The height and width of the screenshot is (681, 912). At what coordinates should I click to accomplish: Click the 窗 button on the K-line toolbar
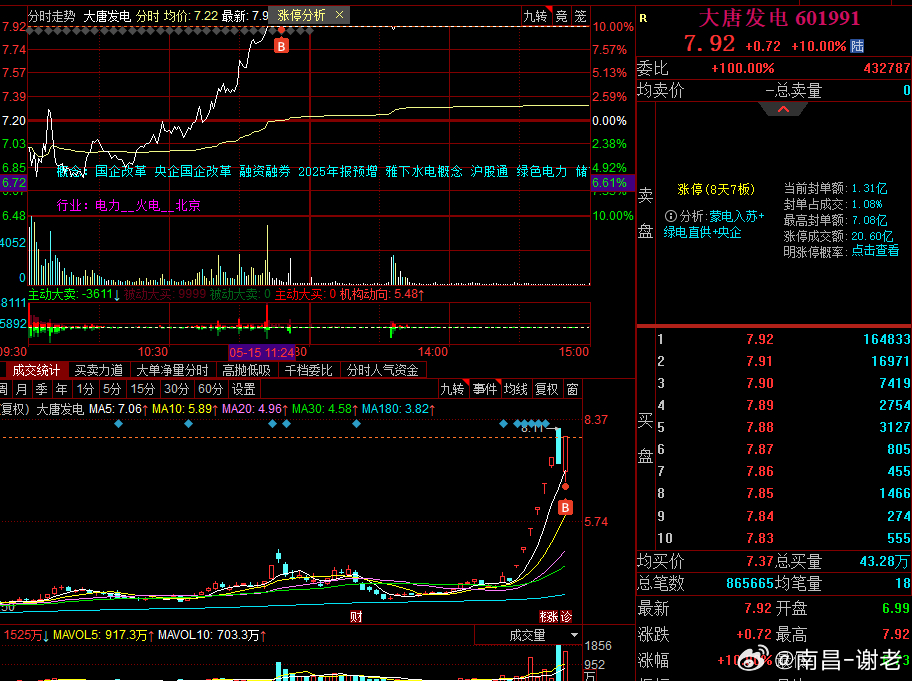(x=572, y=389)
